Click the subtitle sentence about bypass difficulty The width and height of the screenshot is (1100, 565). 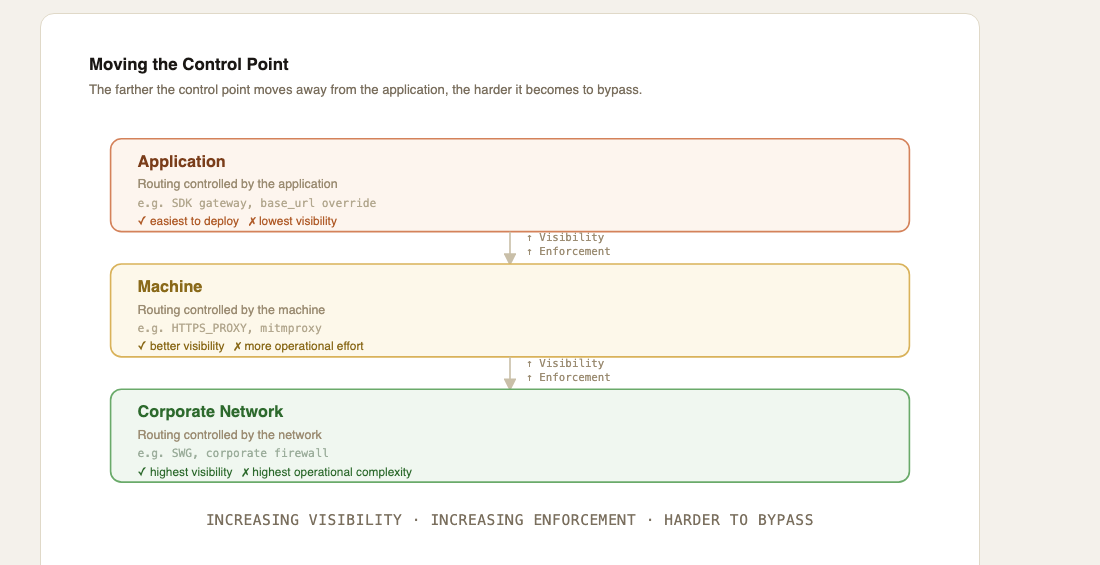pos(365,91)
